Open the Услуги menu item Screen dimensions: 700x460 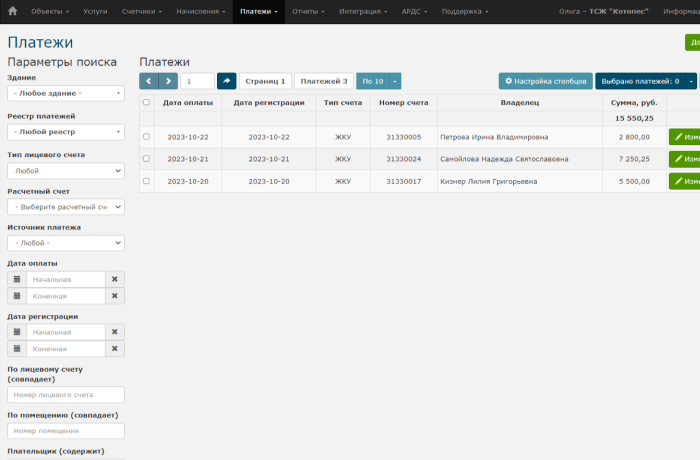pos(95,12)
